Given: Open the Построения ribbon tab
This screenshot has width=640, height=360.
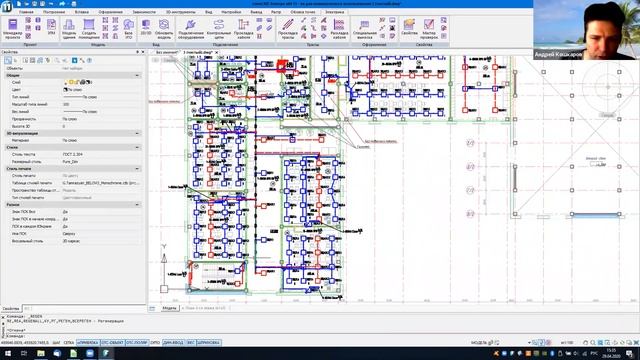Looking at the screenshot, I should (54, 12).
